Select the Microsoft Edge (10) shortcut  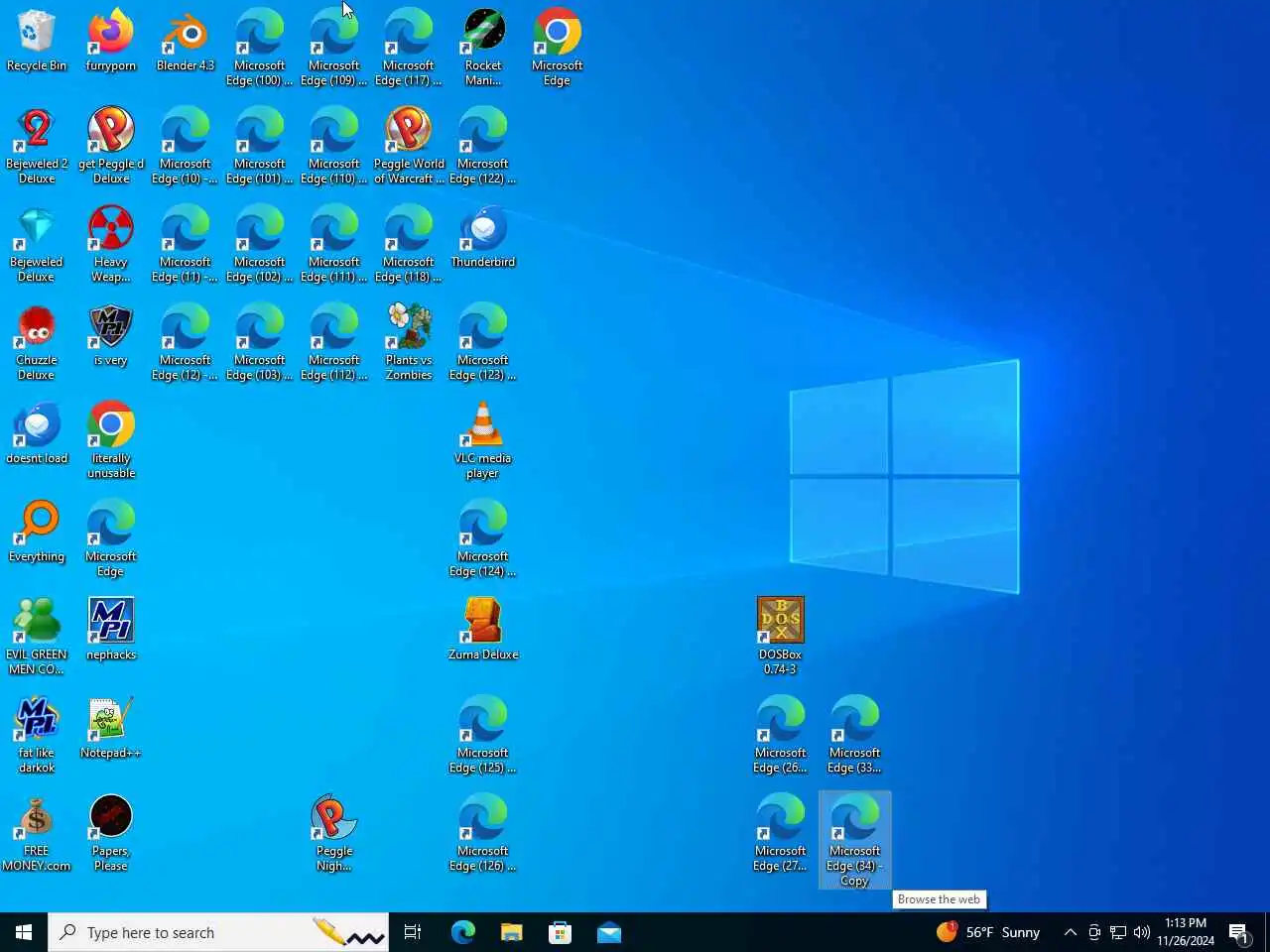pyautogui.click(x=186, y=146)
